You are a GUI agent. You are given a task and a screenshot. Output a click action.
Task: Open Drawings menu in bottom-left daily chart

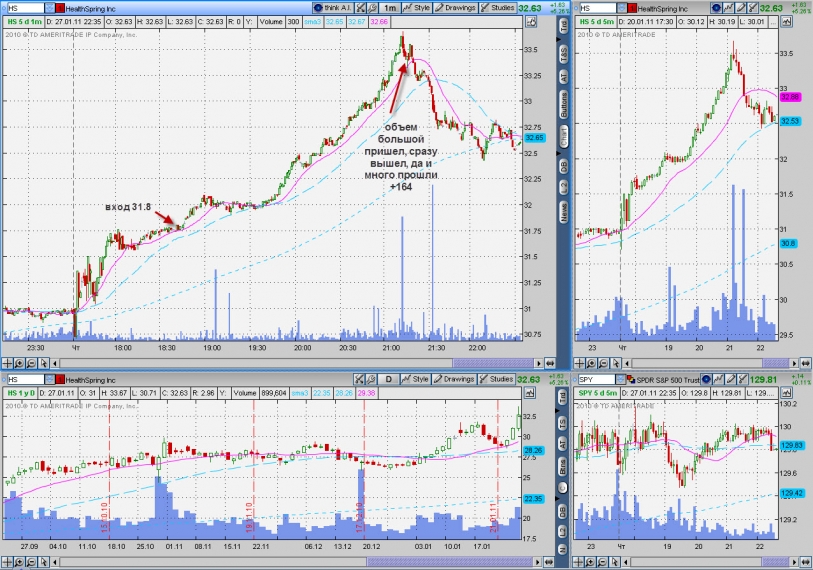455,379
